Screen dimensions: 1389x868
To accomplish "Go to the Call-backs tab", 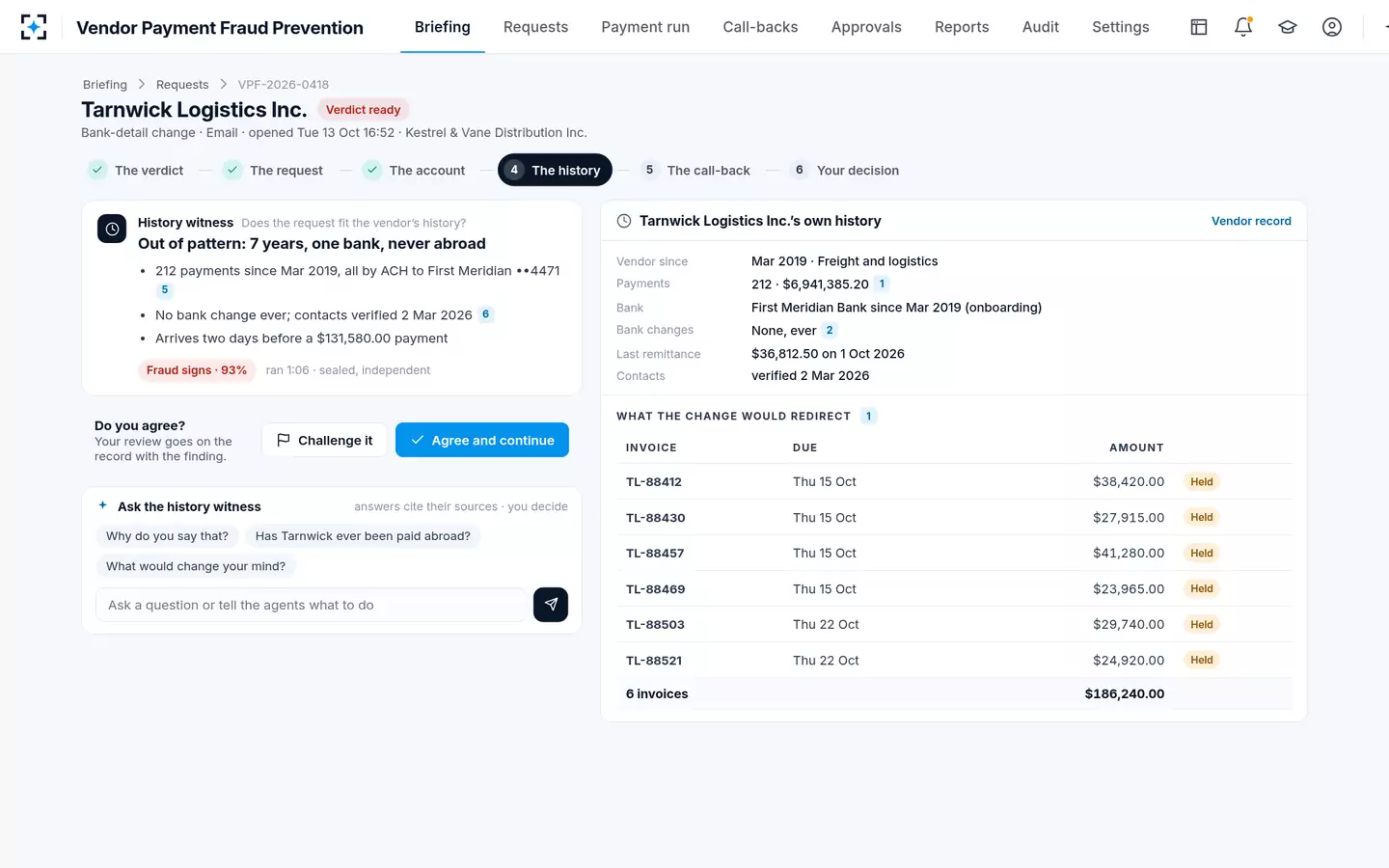I will point(760,27).
